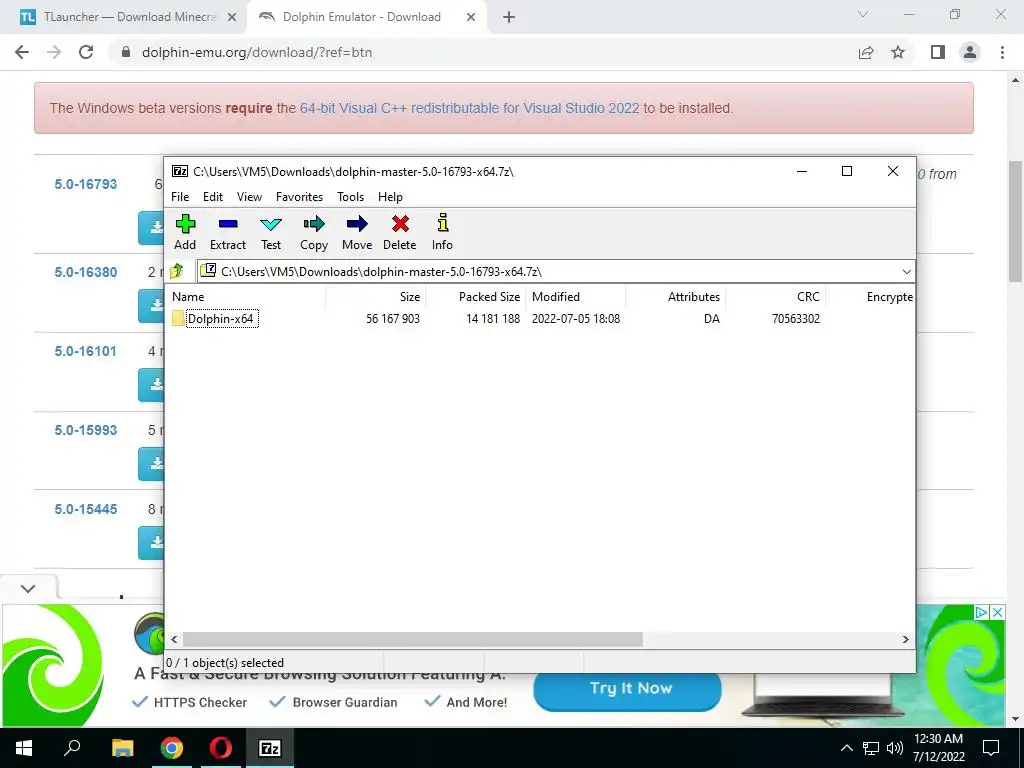Screen dimensions: 1024x768
Task: Open the Tools menu
Action: pos(350,197)
